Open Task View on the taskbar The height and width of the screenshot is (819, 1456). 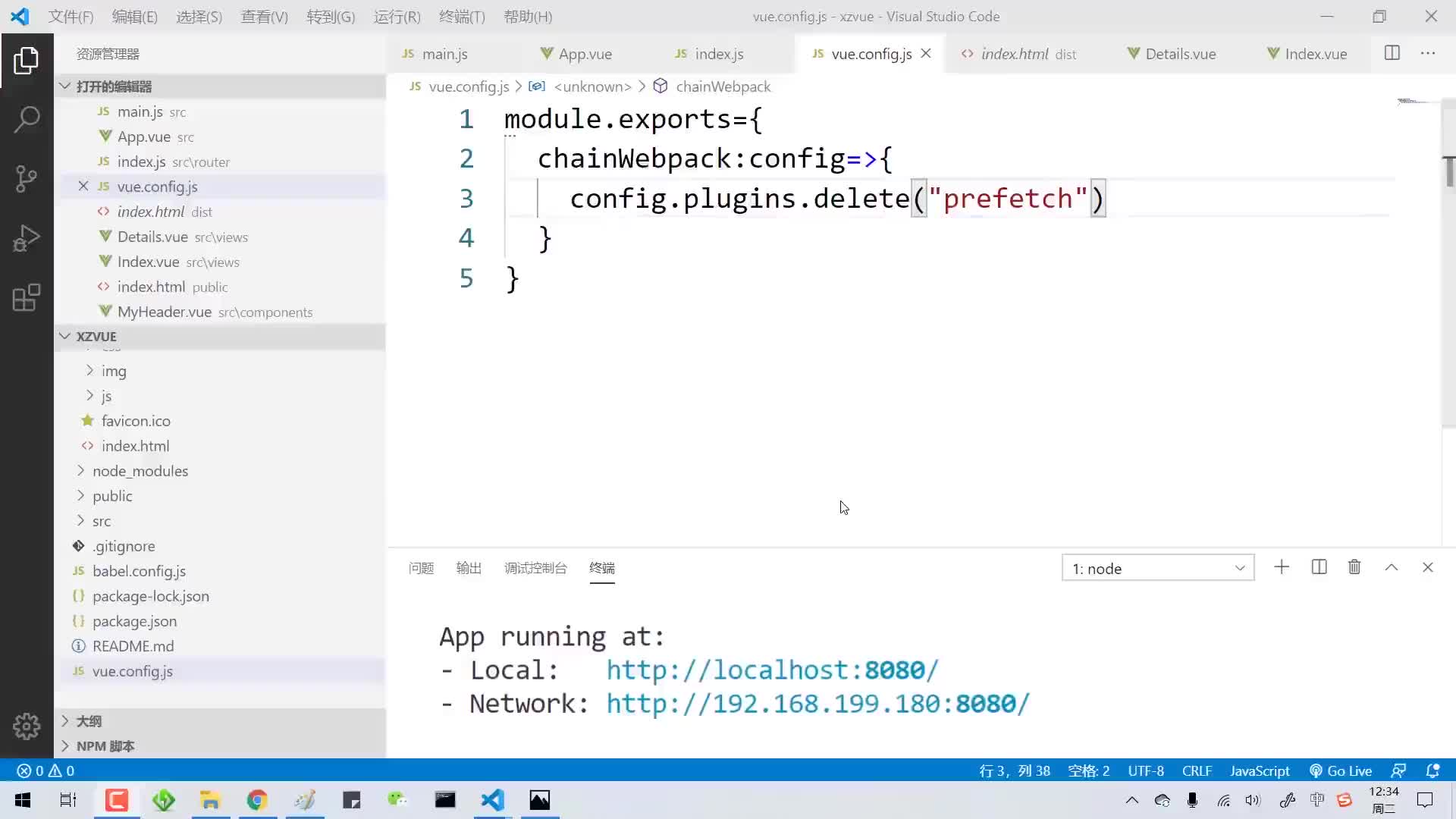coord(68,800)
